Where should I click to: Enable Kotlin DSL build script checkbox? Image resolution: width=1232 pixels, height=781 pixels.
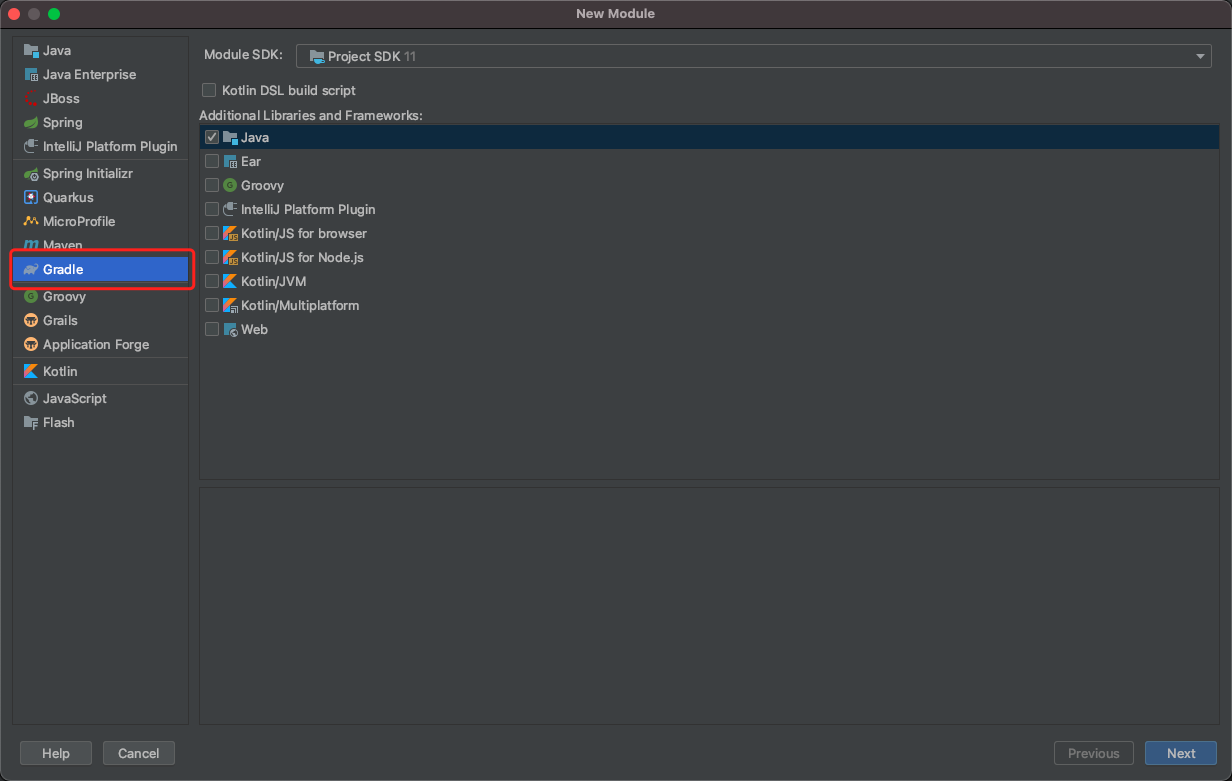209,90
